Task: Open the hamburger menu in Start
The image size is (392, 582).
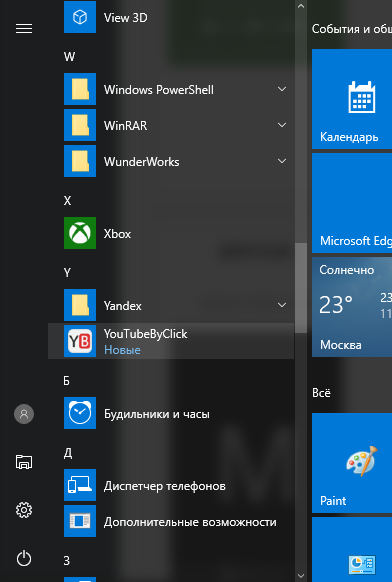Action: (24, 29)
